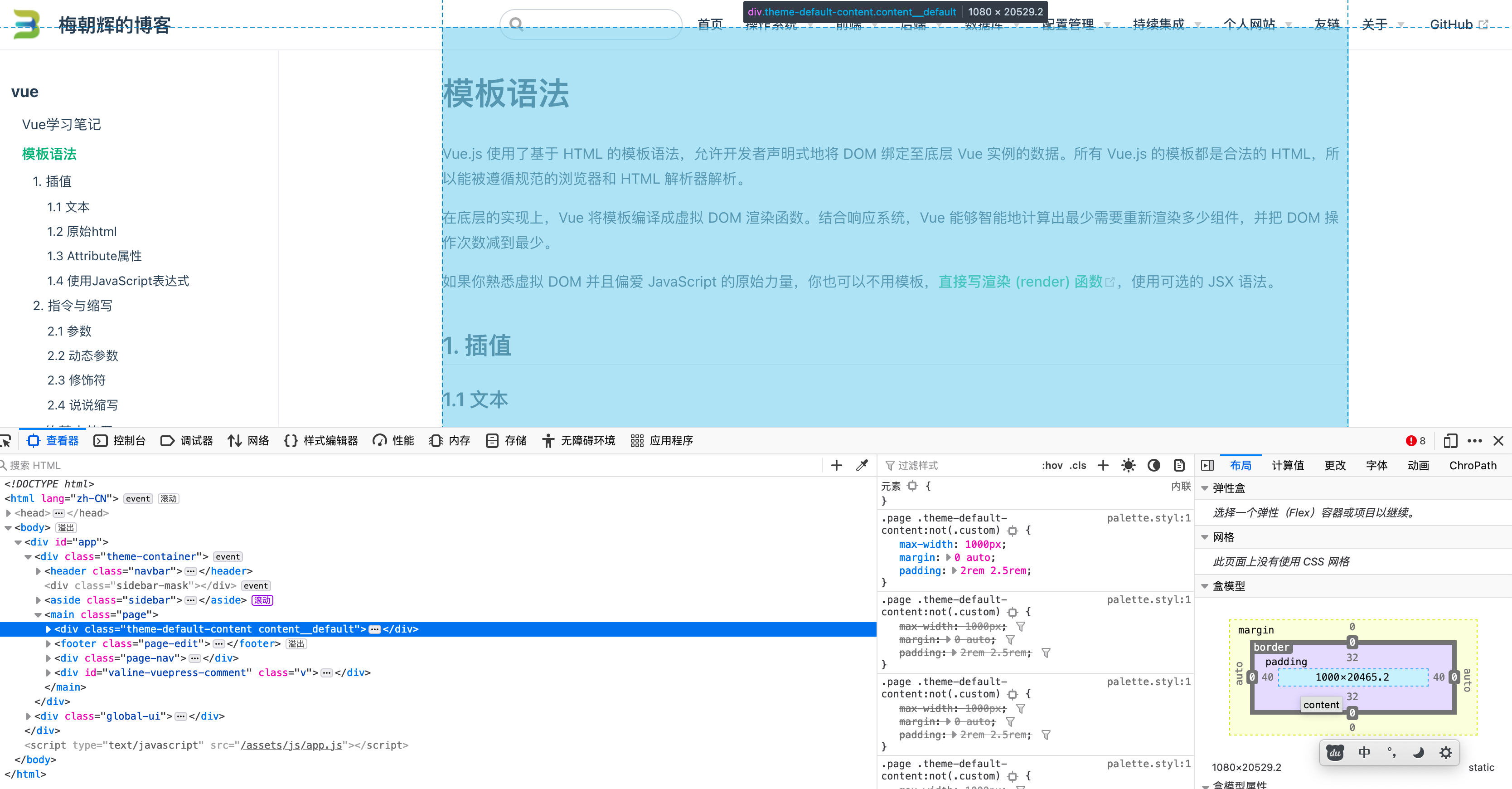1512x789 pixels.
Task: Collapse the Grid (网格) section
Action: click(1205, 537)
